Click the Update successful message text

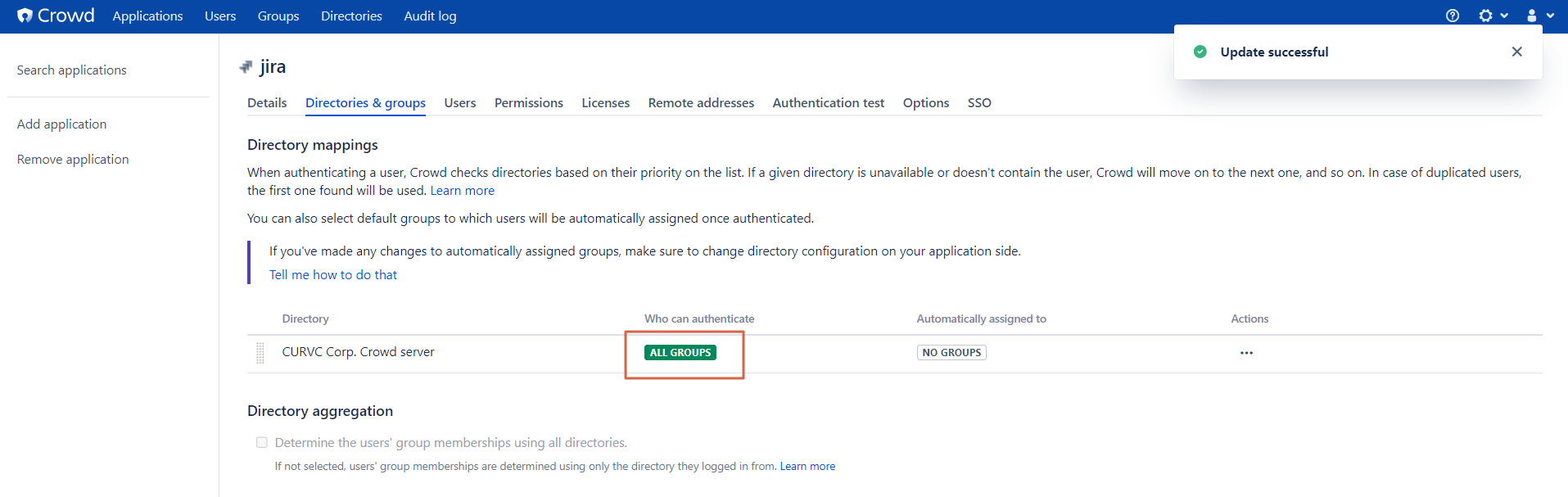click(1274, 52)
